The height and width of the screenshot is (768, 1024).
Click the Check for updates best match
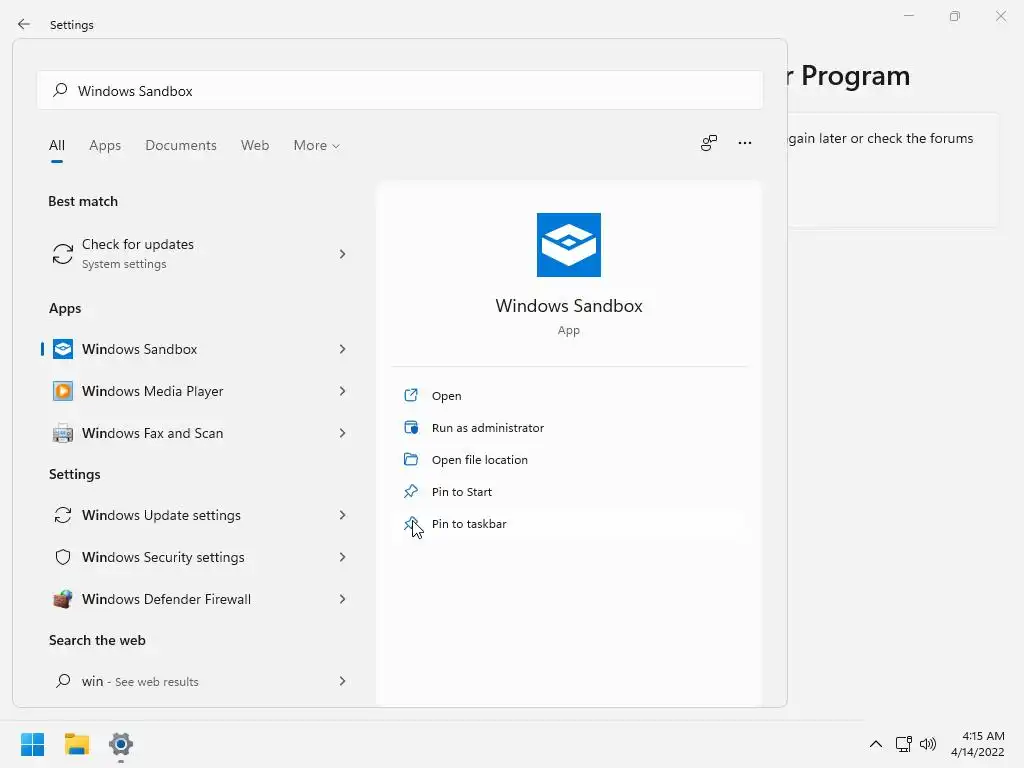tap(199, 254)
